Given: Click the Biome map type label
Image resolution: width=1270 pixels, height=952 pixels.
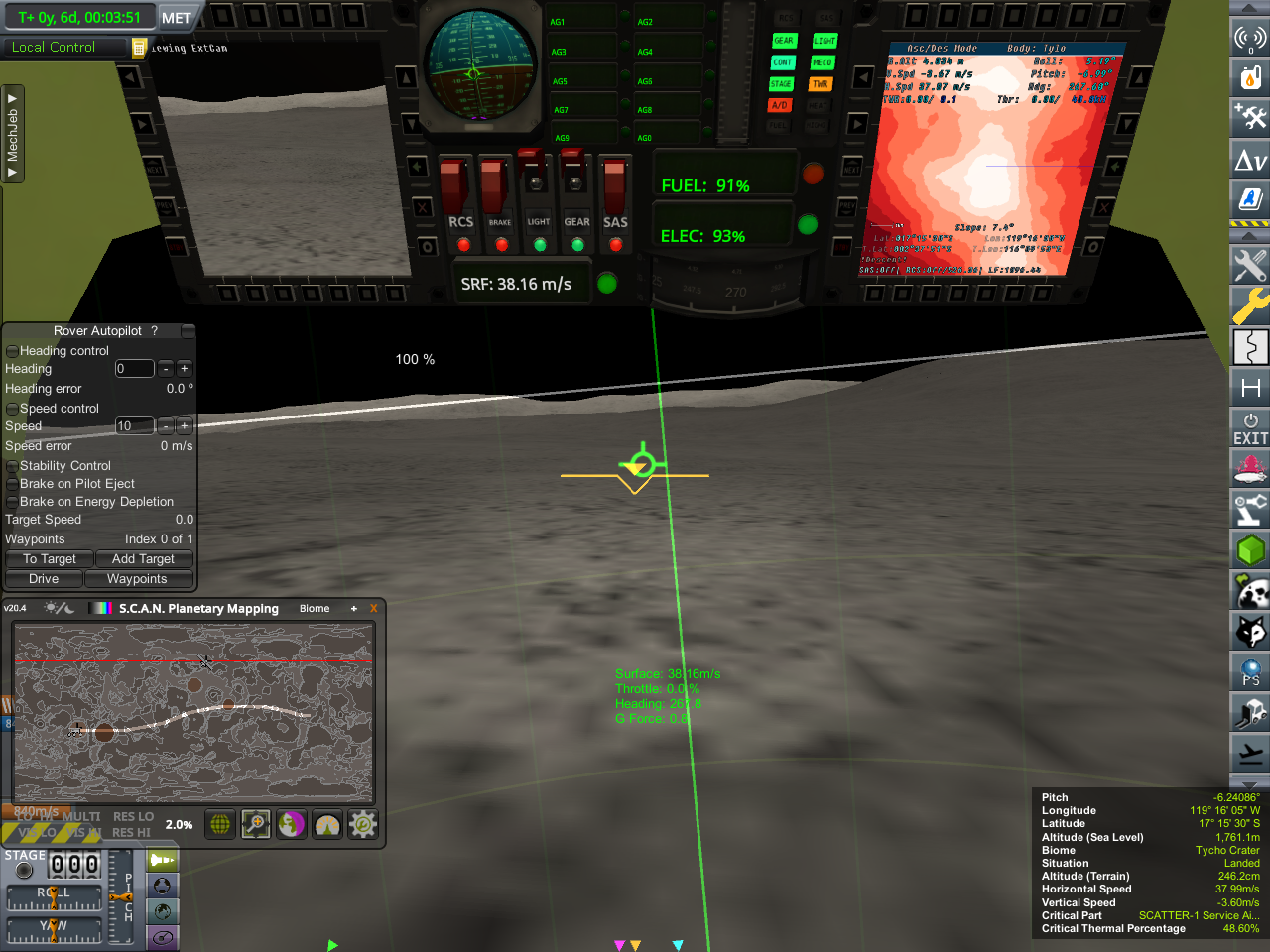Looking at the screenshot, I should 315,609.
